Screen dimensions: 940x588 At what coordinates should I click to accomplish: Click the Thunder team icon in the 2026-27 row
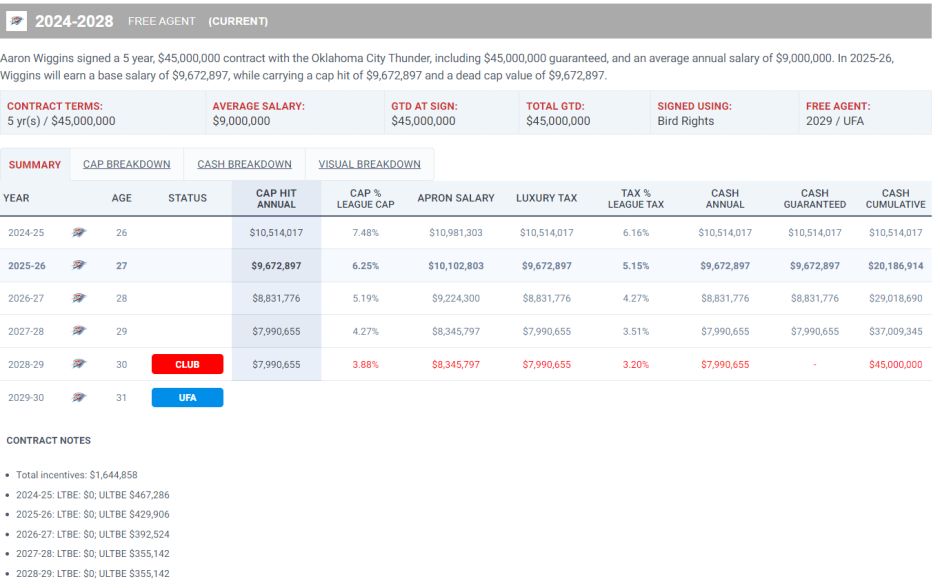(x=79, y=298)
